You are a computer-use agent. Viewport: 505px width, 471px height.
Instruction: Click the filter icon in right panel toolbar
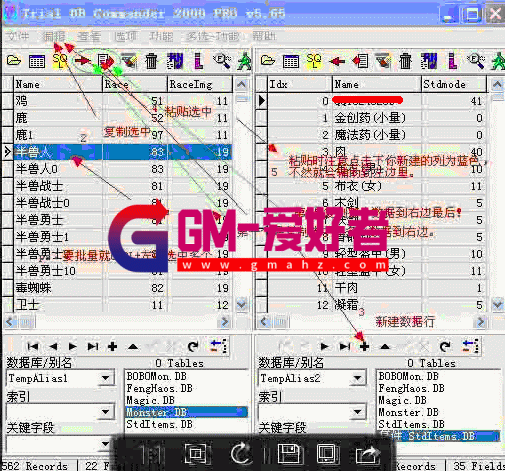point(383,61)
